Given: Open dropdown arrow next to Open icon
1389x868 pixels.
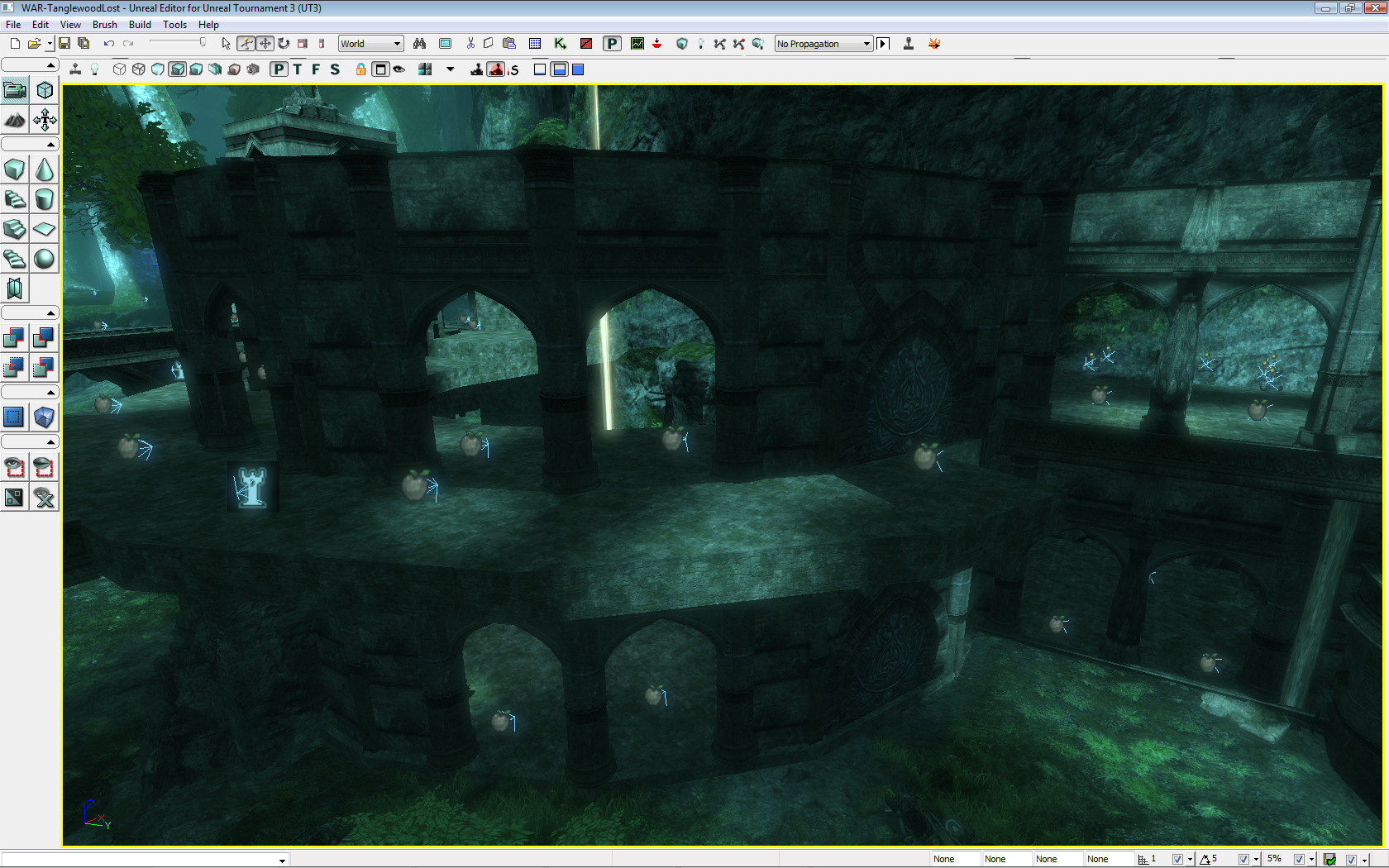Looking at the screenshot, I should pos(49,44).
